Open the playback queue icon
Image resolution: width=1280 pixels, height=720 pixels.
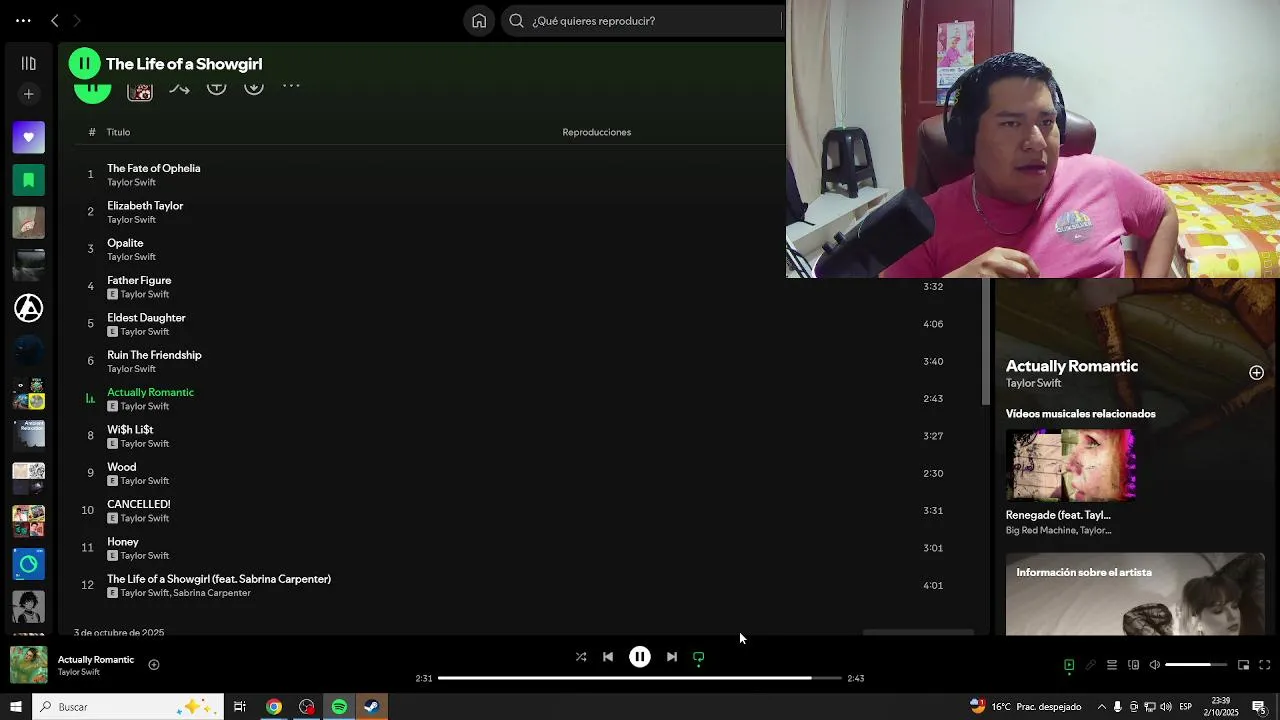click(1112, 665)
